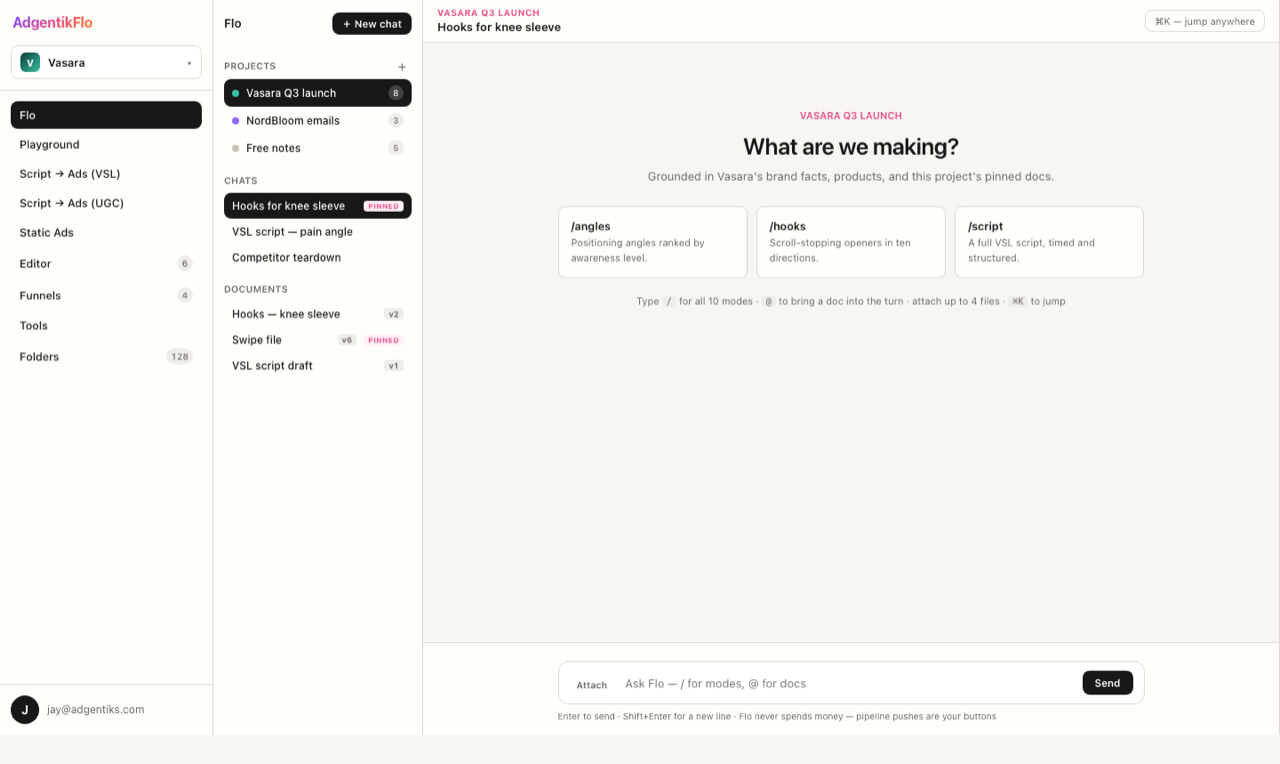The width and height of the screenshot is (1280, 764).
Task: Click the v2 version badge
Action: pyautogui.click(x=394, y=314)
